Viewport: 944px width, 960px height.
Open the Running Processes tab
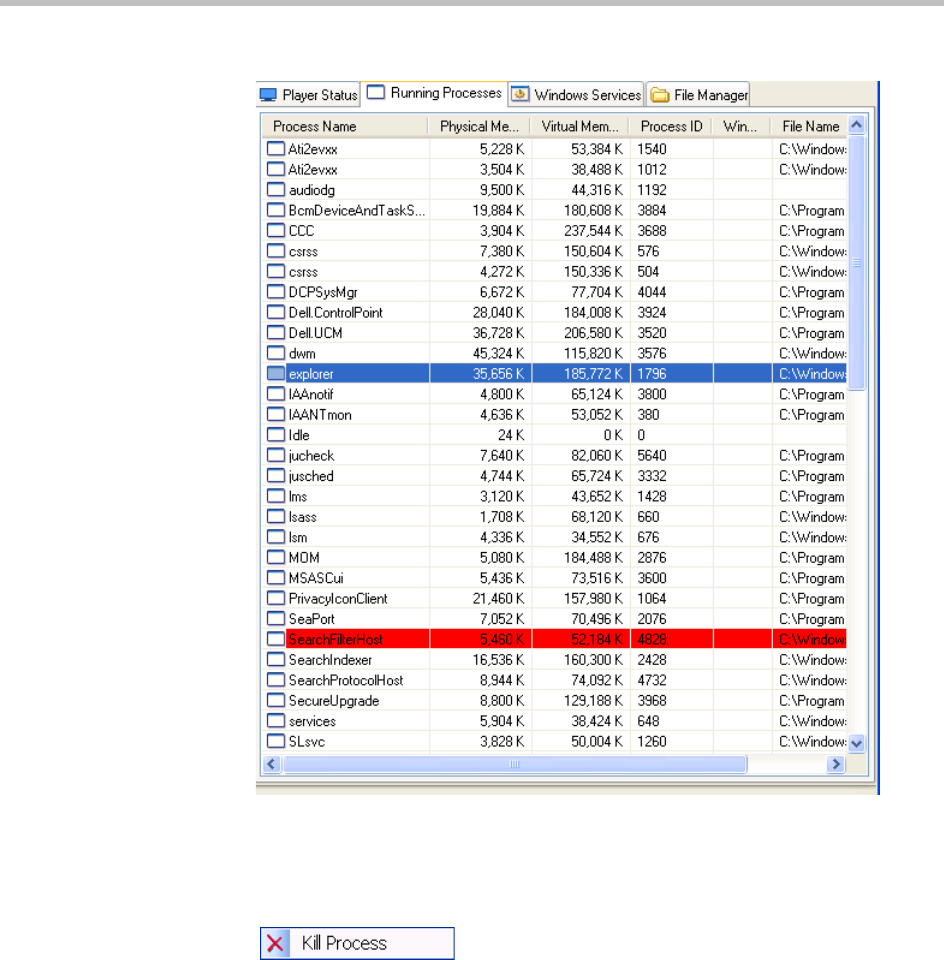(x=434, y=93)
